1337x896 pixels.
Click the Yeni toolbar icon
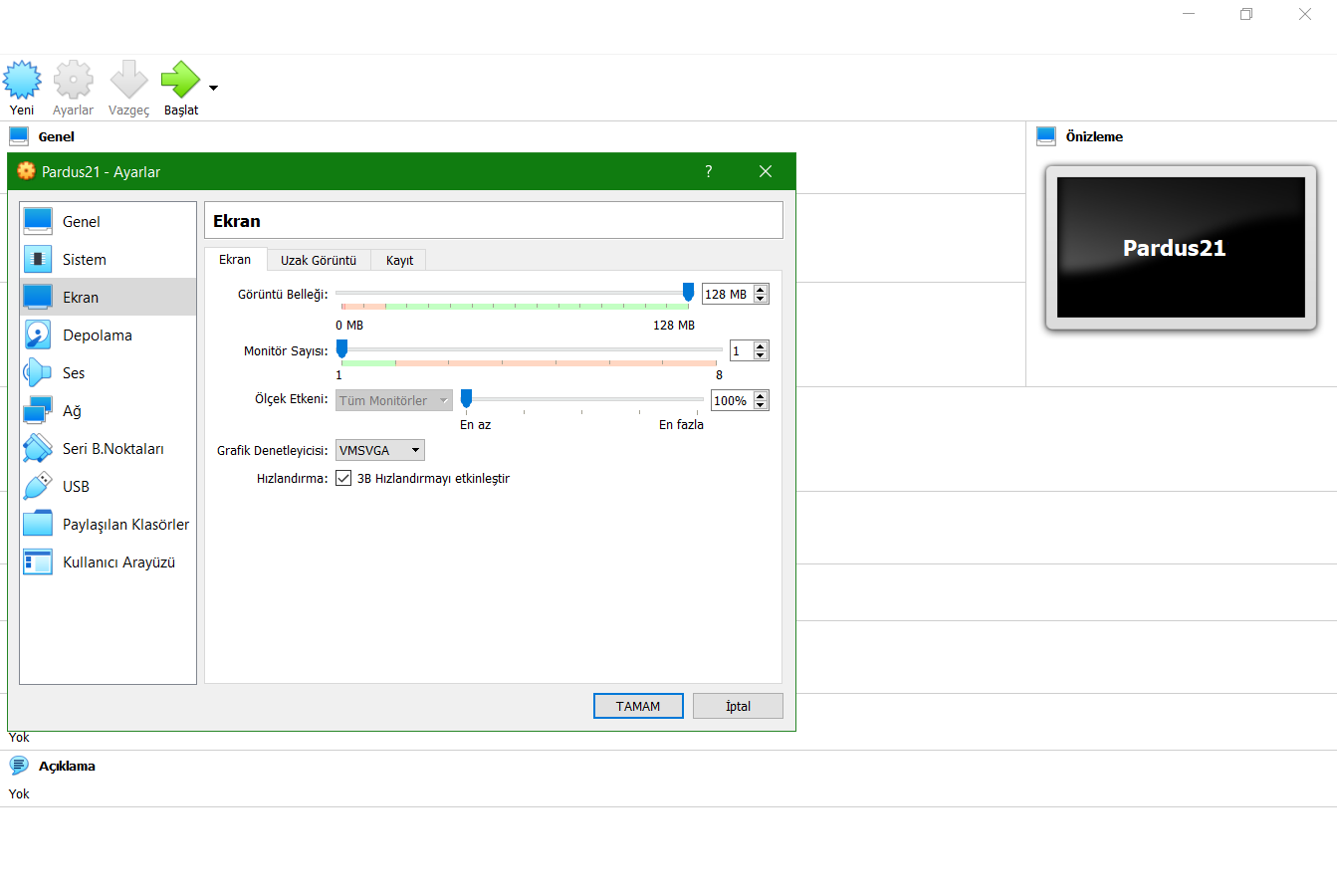click(22, 80)
